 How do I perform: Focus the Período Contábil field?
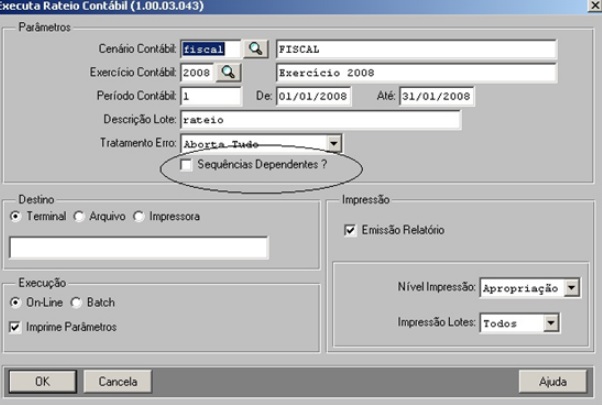click(x=211, y=96)
